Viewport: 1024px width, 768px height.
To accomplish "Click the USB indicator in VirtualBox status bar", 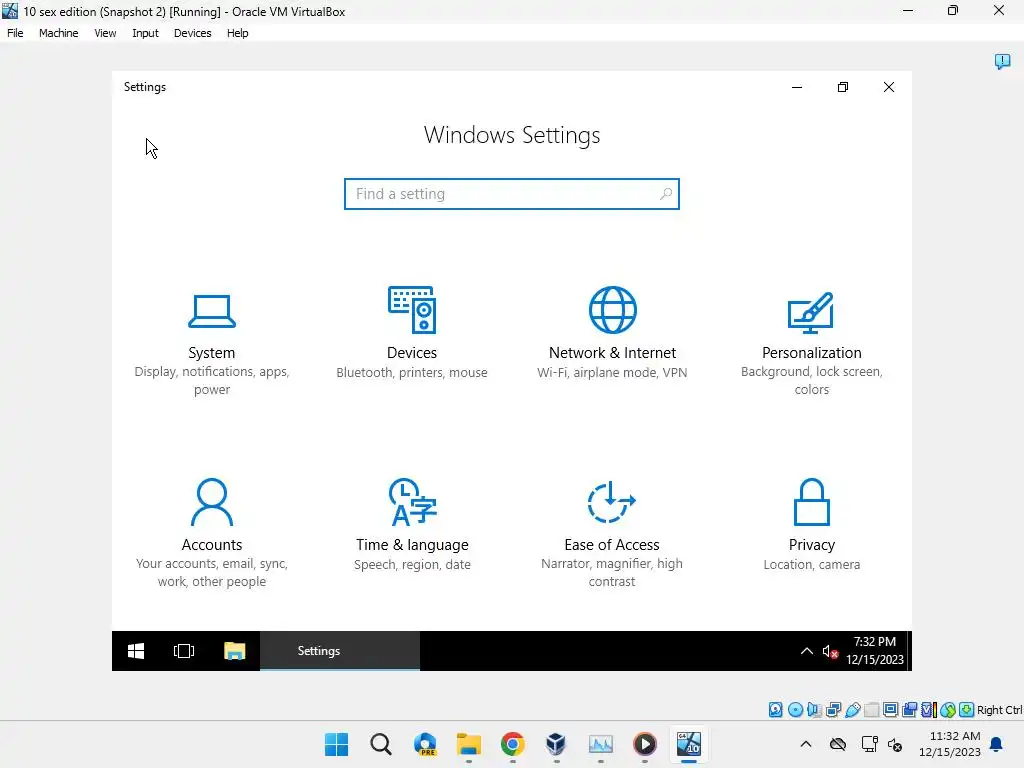I will (x=852, y=710).
